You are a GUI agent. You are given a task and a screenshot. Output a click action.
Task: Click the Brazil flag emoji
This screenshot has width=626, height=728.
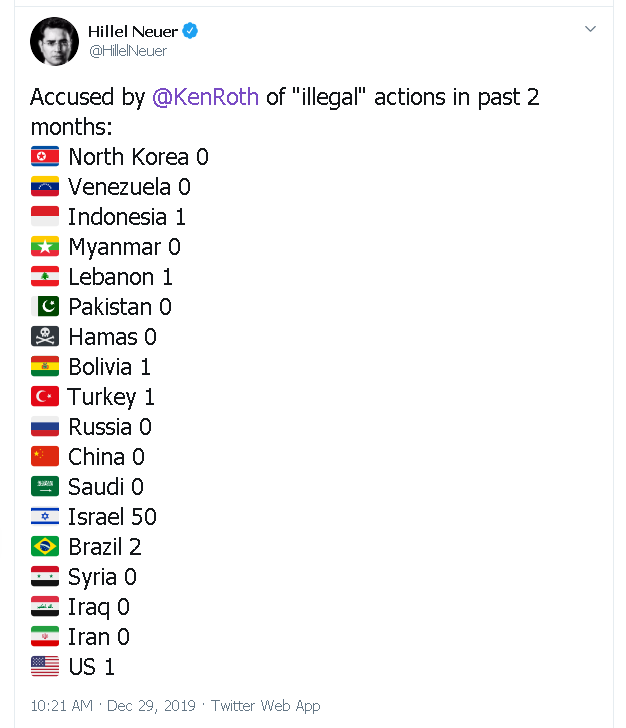click(45, 547)
